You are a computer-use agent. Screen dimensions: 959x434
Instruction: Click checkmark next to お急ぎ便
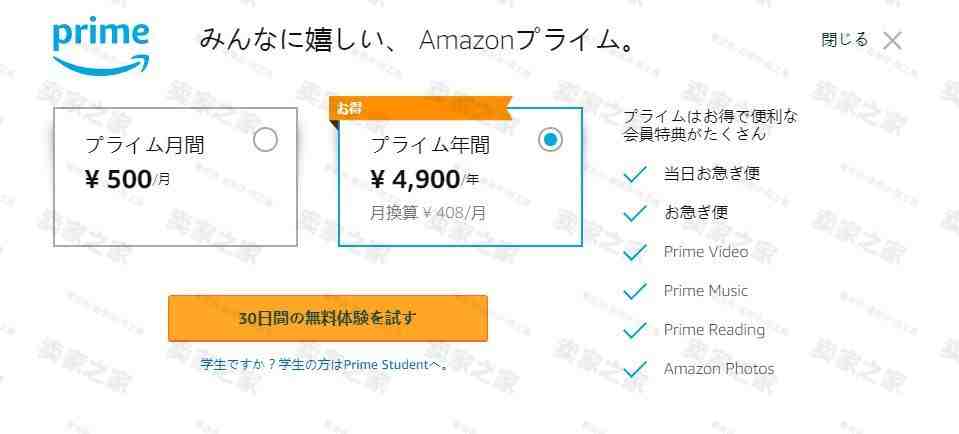tap(634, 213)
